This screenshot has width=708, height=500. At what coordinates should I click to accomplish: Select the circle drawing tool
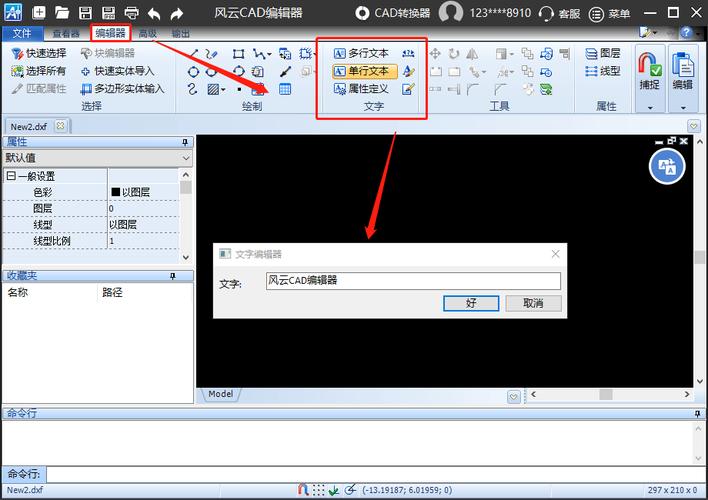[x=193, y=72]
